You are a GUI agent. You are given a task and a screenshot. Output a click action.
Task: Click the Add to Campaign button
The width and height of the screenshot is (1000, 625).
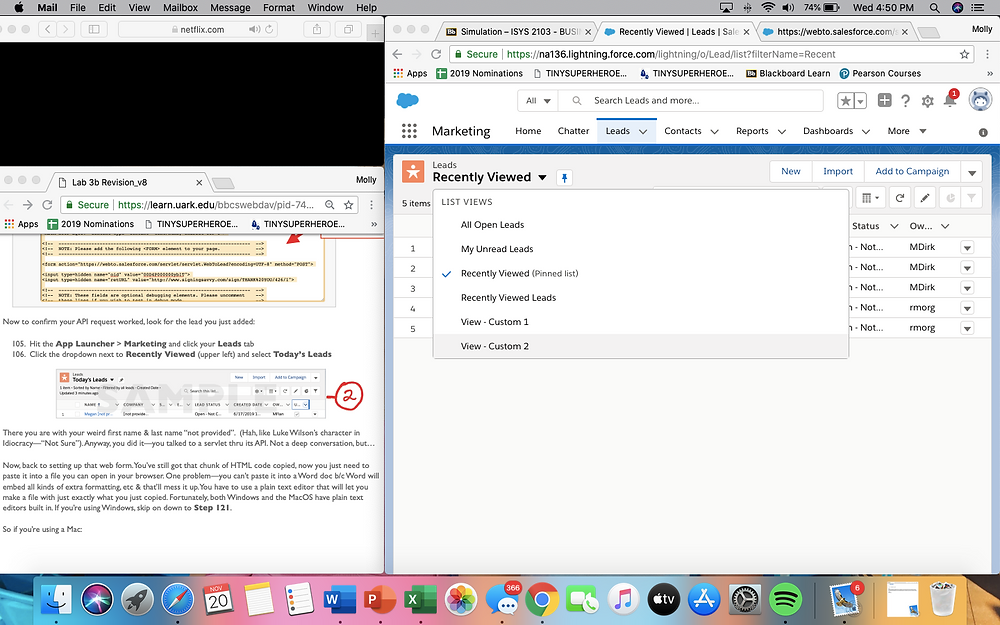(x=912, y=172)
